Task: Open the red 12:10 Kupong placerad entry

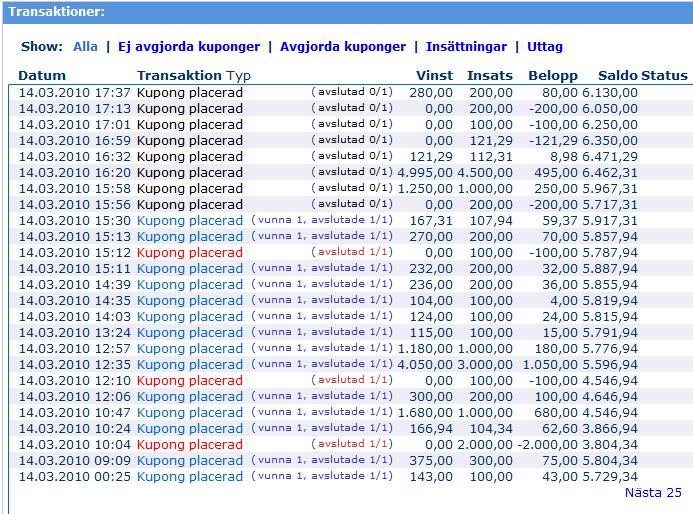Action: pos(189,381)
